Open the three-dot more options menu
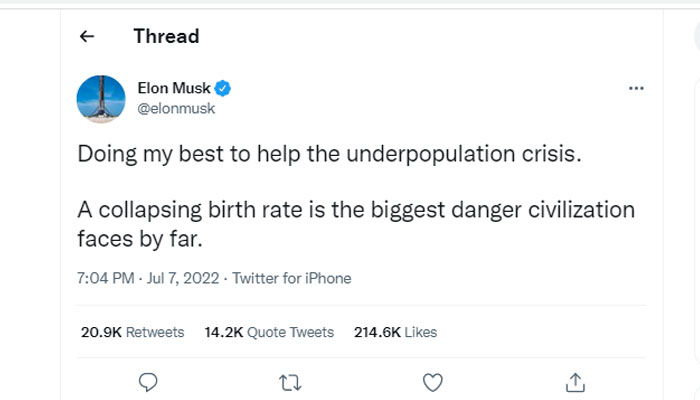 pos(636,88)
